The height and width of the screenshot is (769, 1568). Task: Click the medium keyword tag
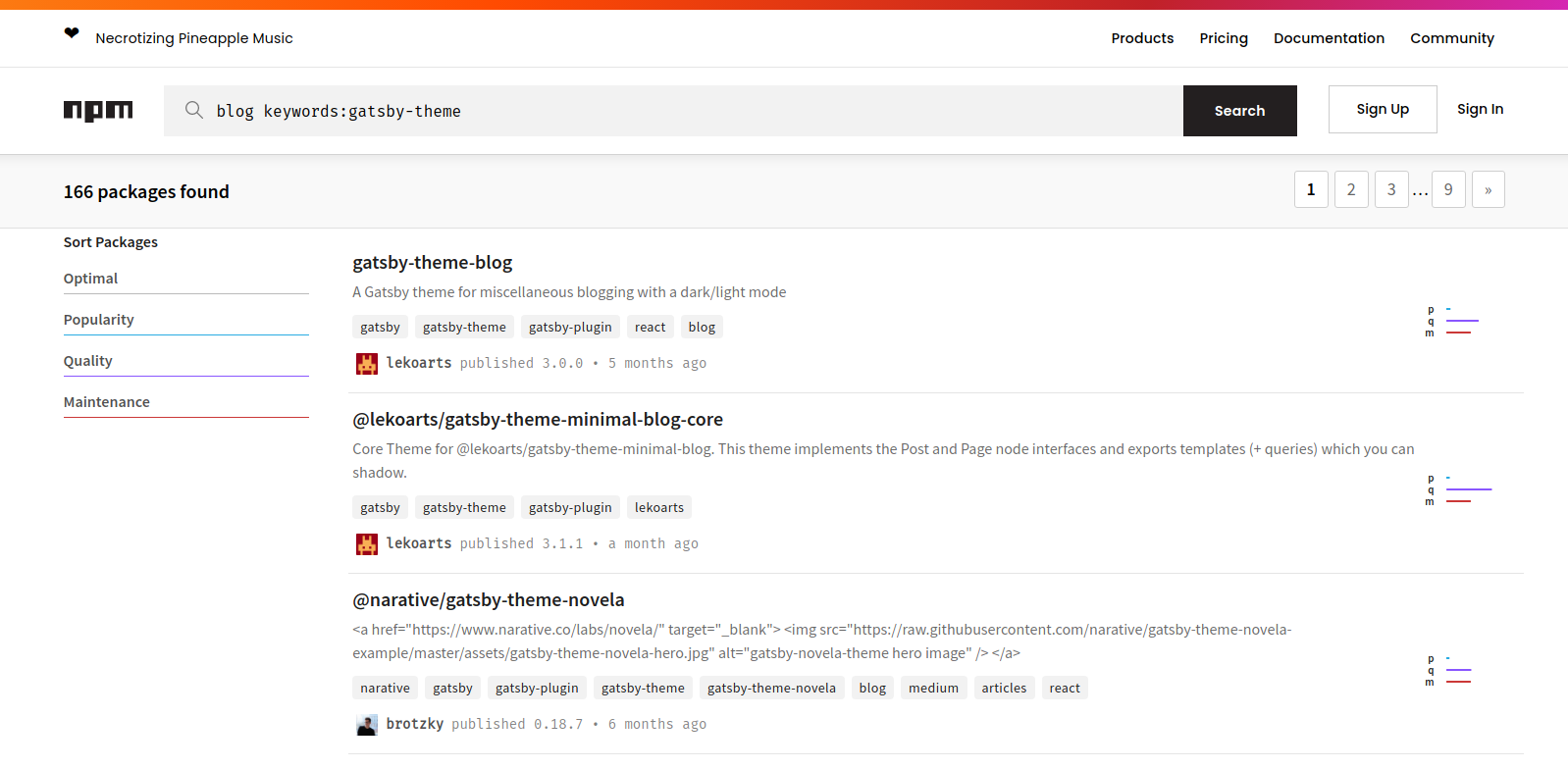pyautogui.click(x=933, y=689)
